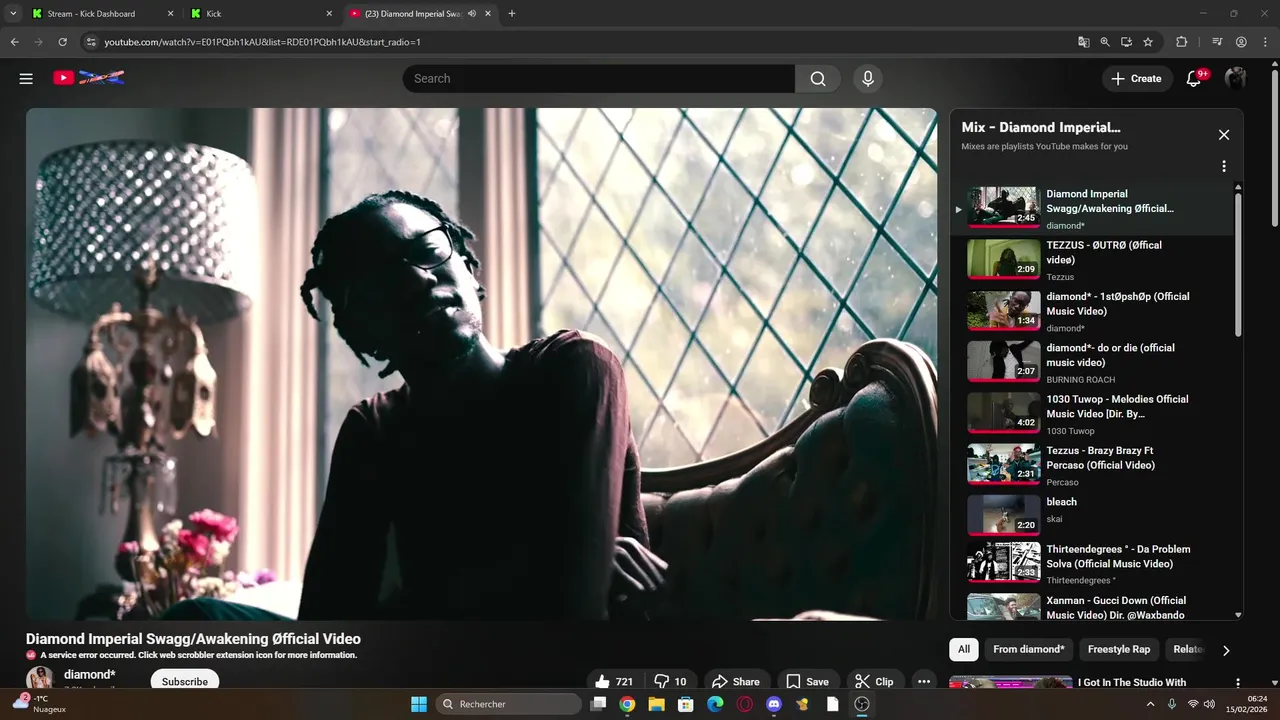Play Thirteendegrees ° - Da Problem Solva
The image size is (1280, 720).
pyautogui.click(x=1092, y=564)
